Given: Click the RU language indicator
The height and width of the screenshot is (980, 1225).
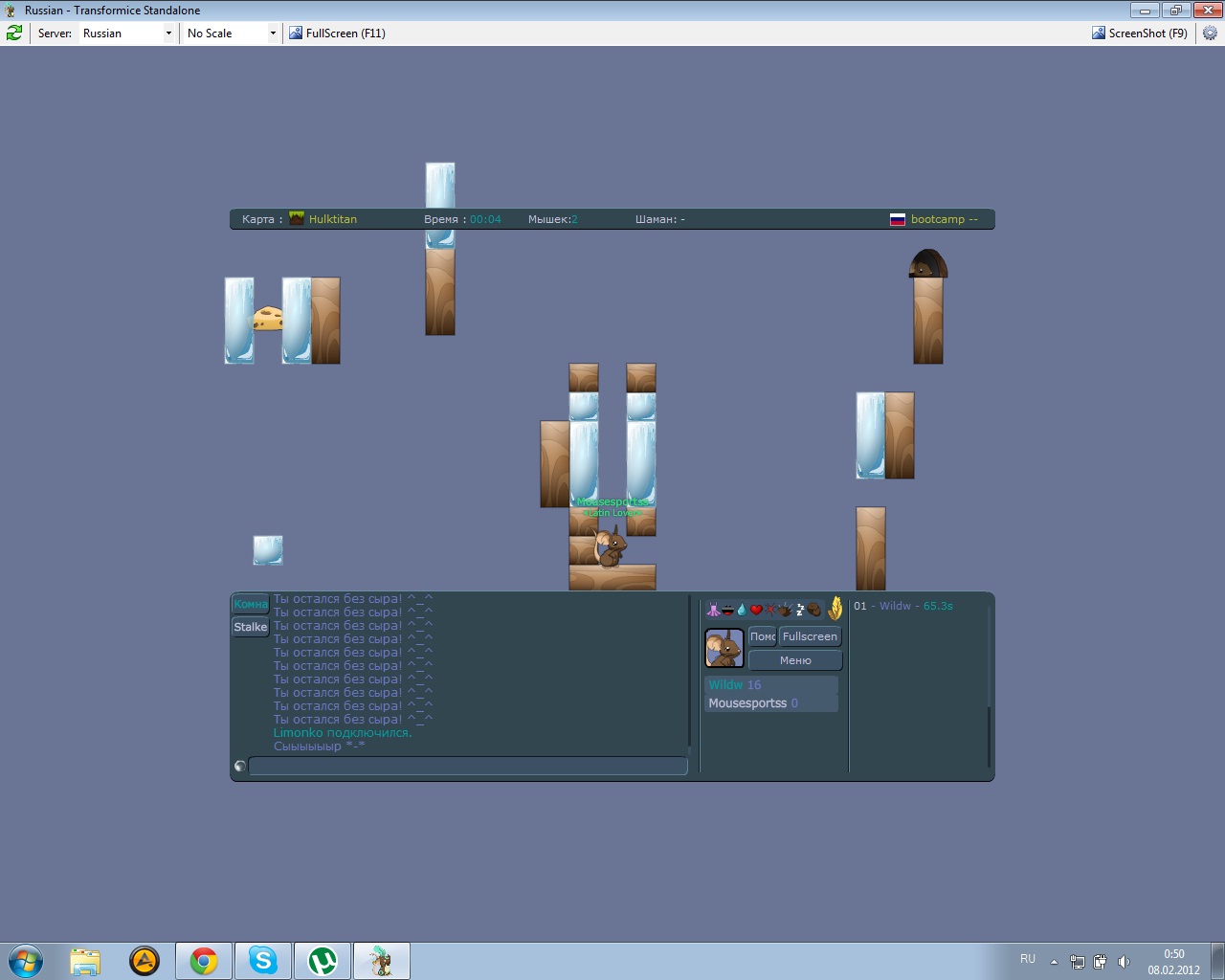Looking at the screenshot, I should click(x=1028, y=959).
